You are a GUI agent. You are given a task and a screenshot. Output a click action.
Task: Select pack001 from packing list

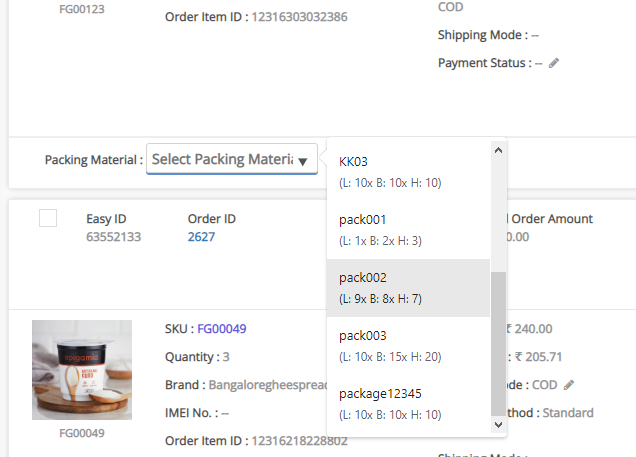408,230
